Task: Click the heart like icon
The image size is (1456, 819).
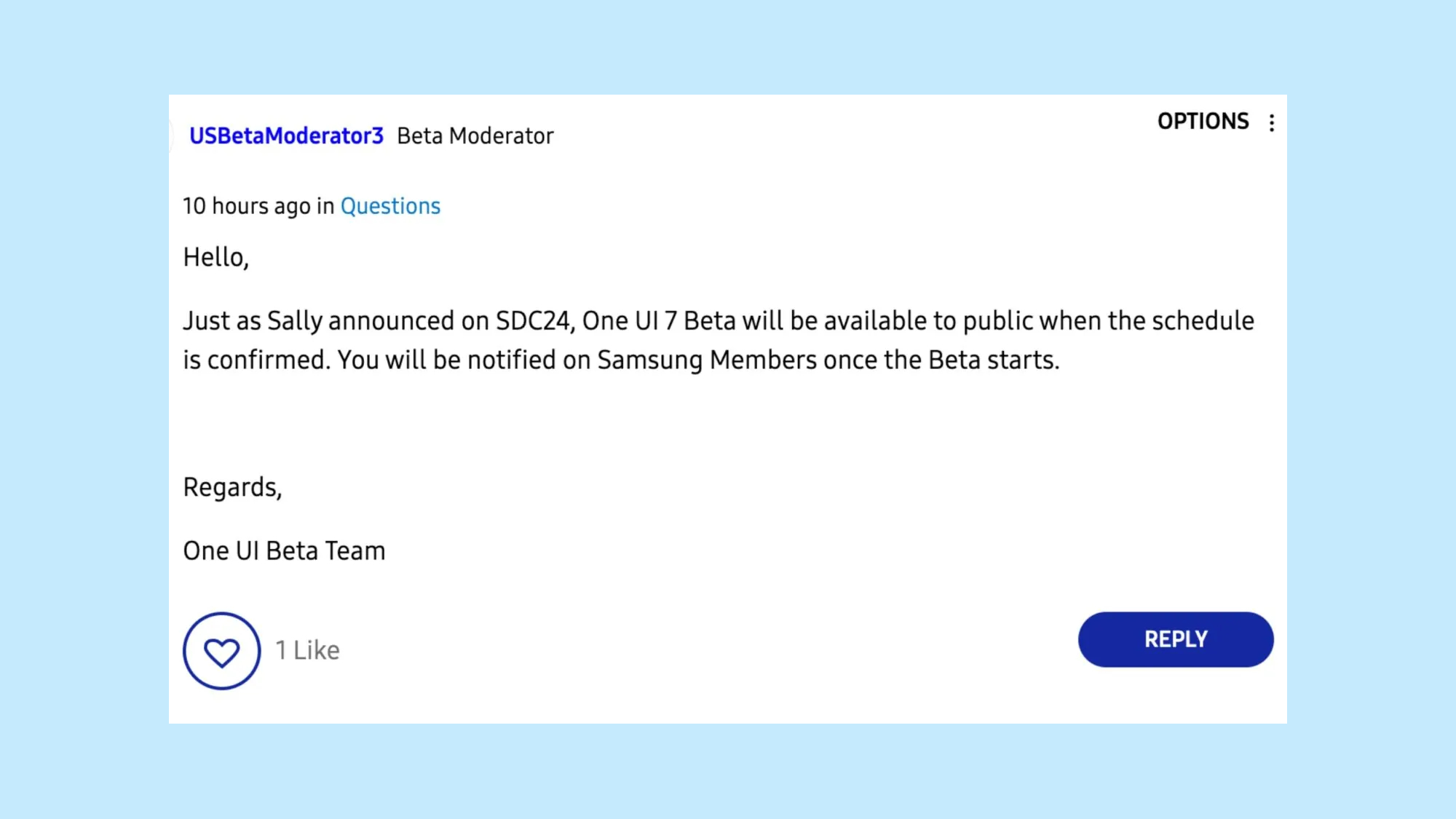Action: pos(221,651)
